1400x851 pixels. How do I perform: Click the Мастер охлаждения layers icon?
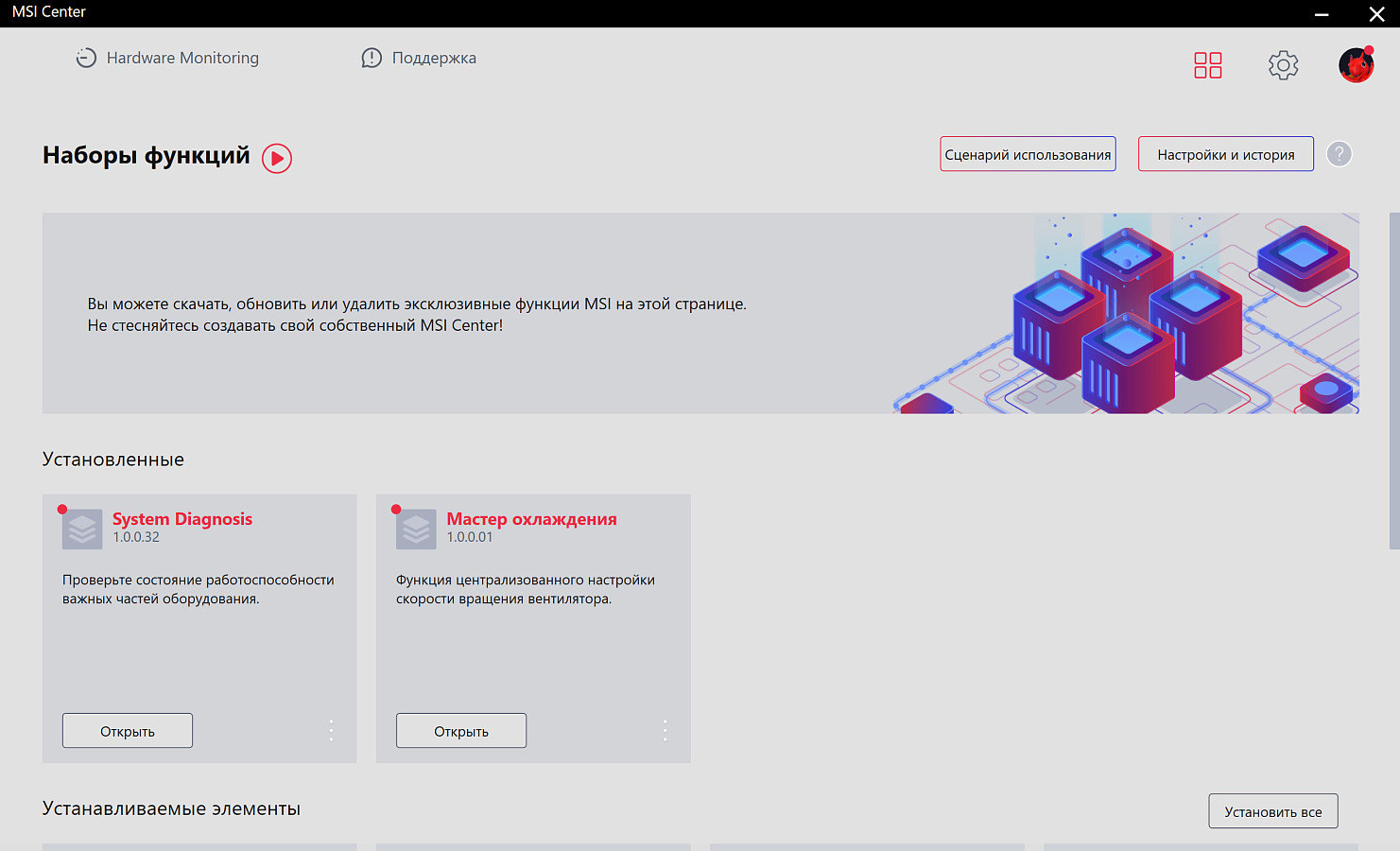pyautogui.click(x=416, y=530)
